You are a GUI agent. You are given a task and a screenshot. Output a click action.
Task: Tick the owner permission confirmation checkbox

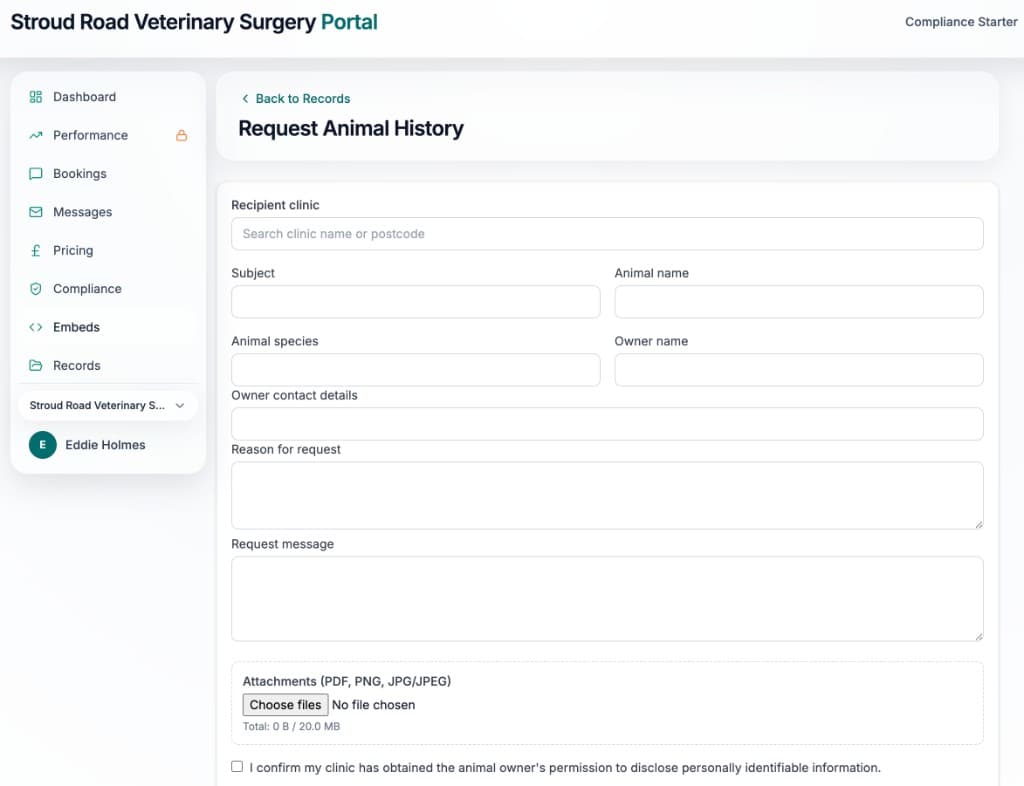coord(237,767)
